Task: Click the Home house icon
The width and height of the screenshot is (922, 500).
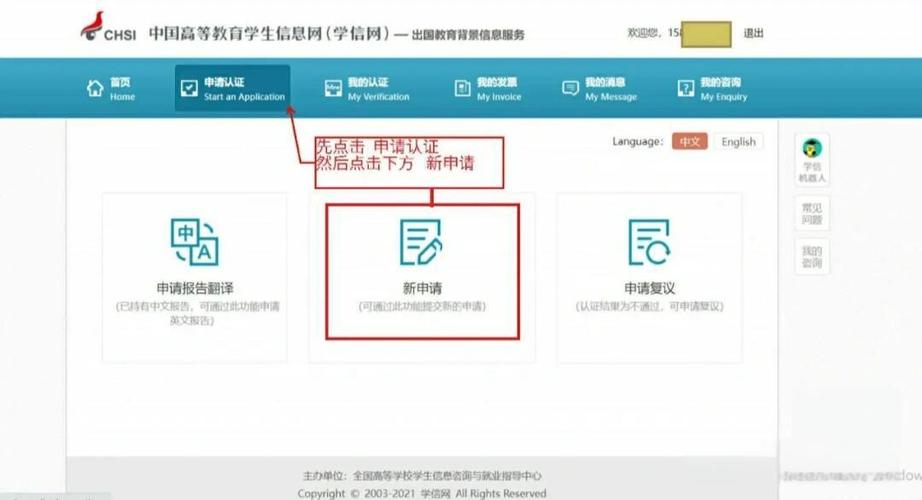Action: 95,89
